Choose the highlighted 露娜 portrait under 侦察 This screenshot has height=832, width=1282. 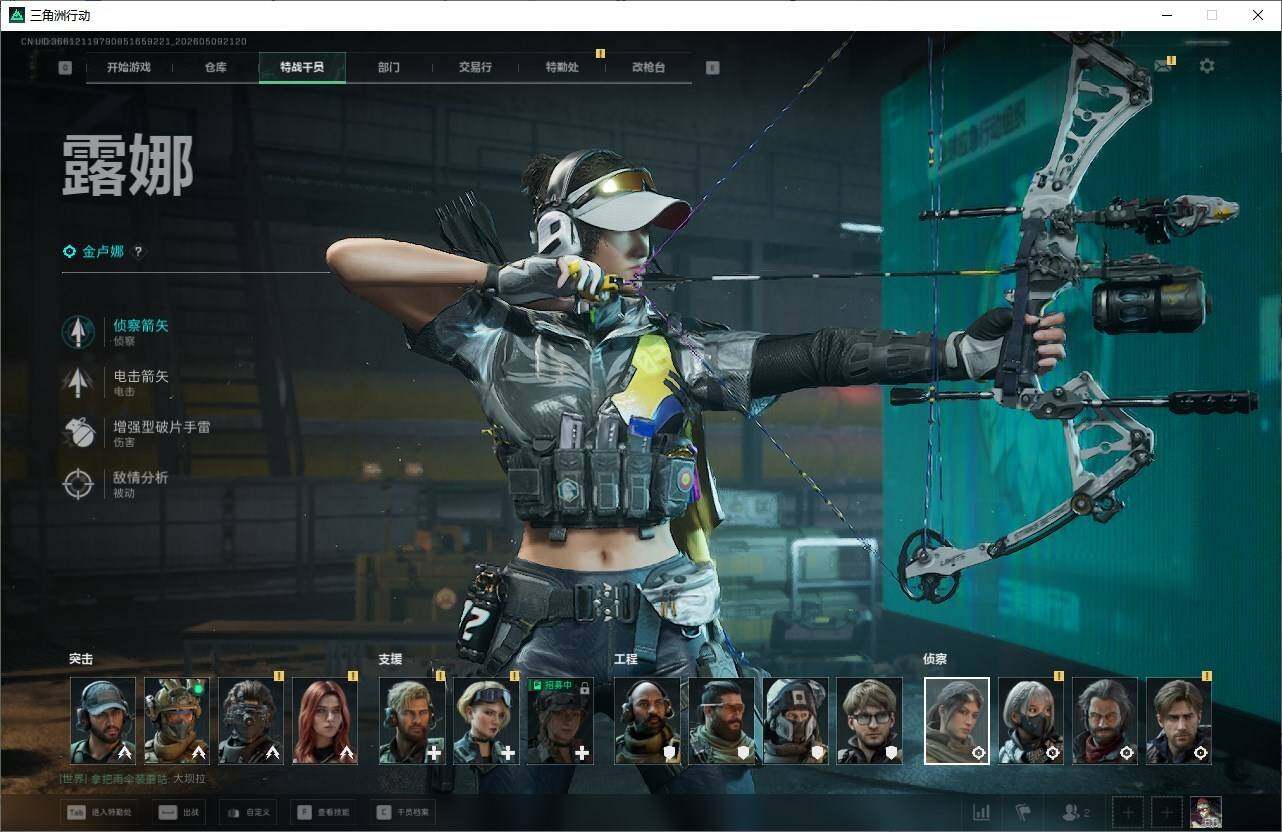pos(957,721)
